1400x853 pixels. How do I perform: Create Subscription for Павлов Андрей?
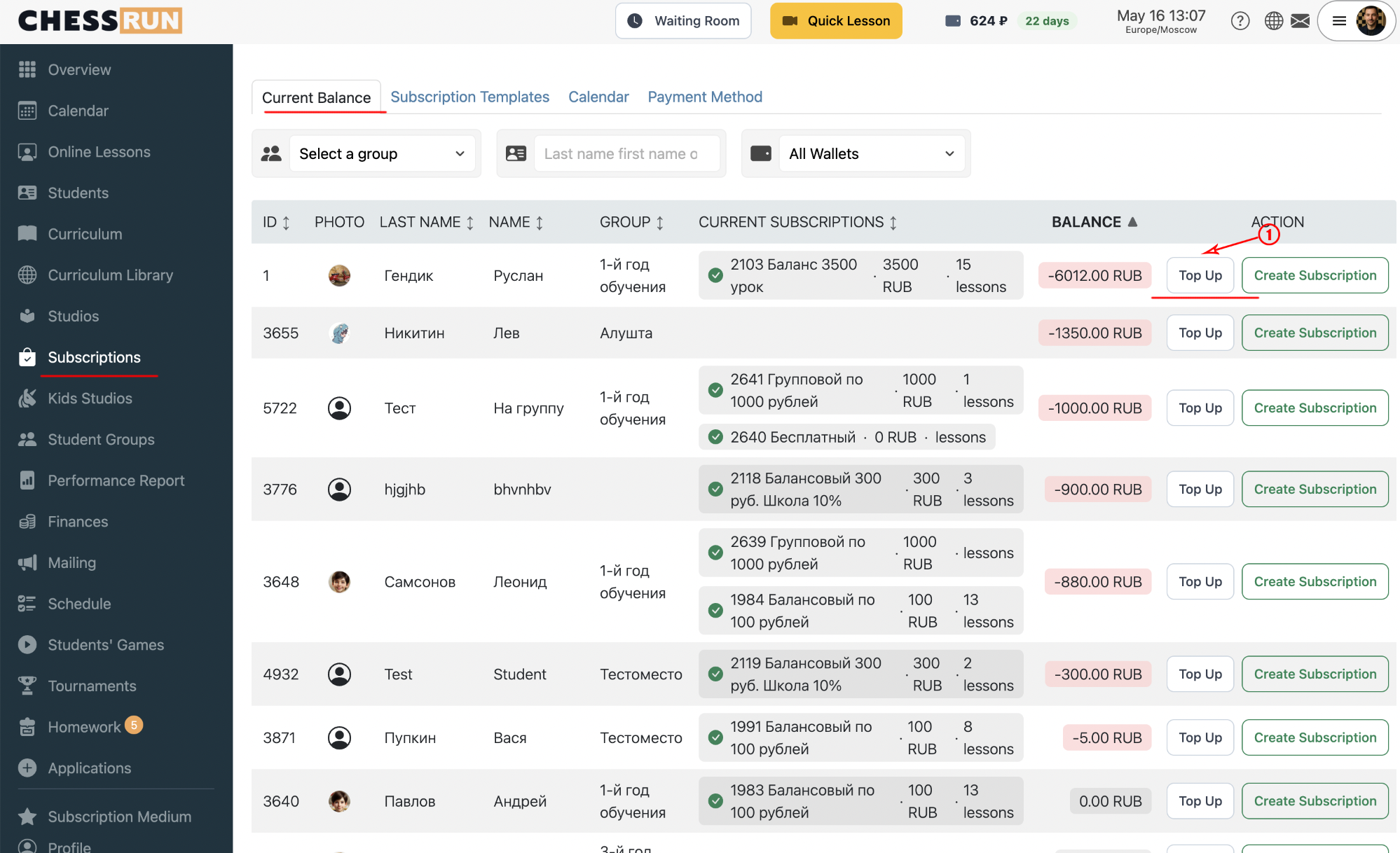(x=1315, y=801)
